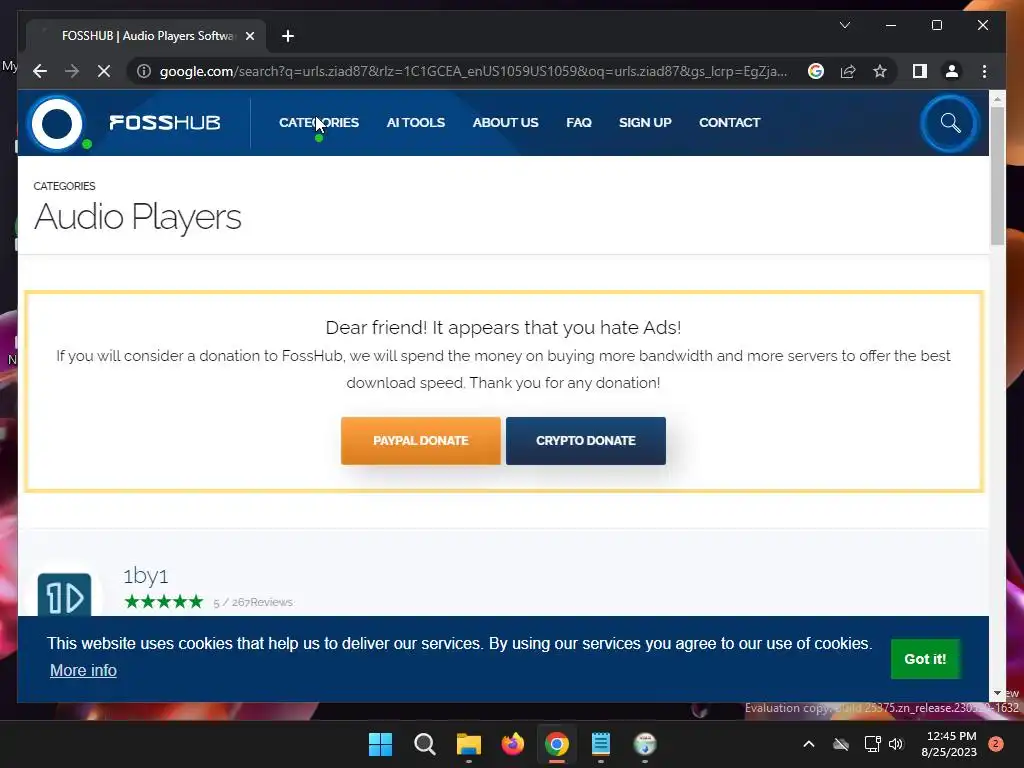
Task: Open Chrome's three-dot menu
Action: (x=984, y=71)
